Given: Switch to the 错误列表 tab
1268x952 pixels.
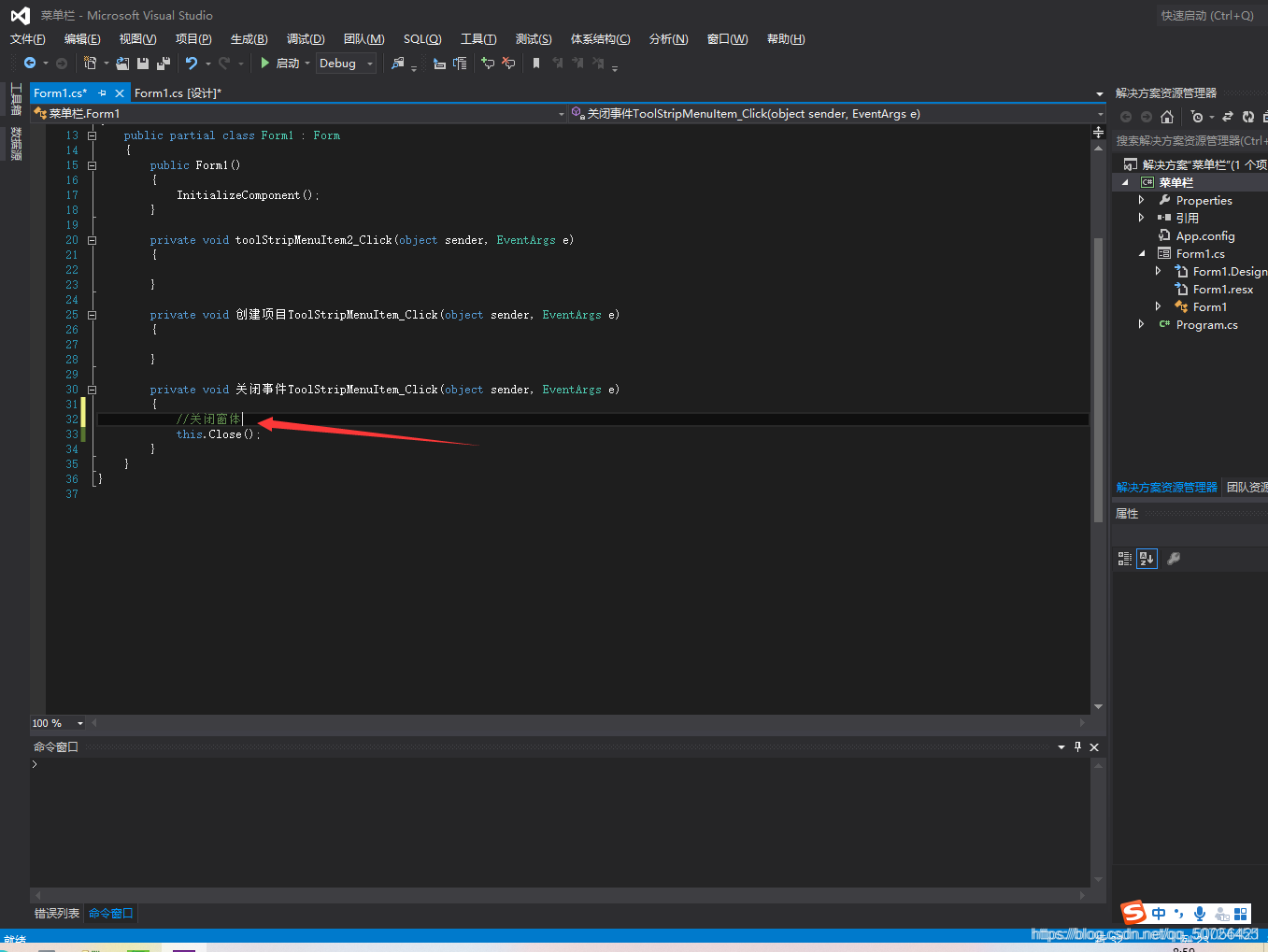Looking at the screenshot, I should [x=57, y=914].
